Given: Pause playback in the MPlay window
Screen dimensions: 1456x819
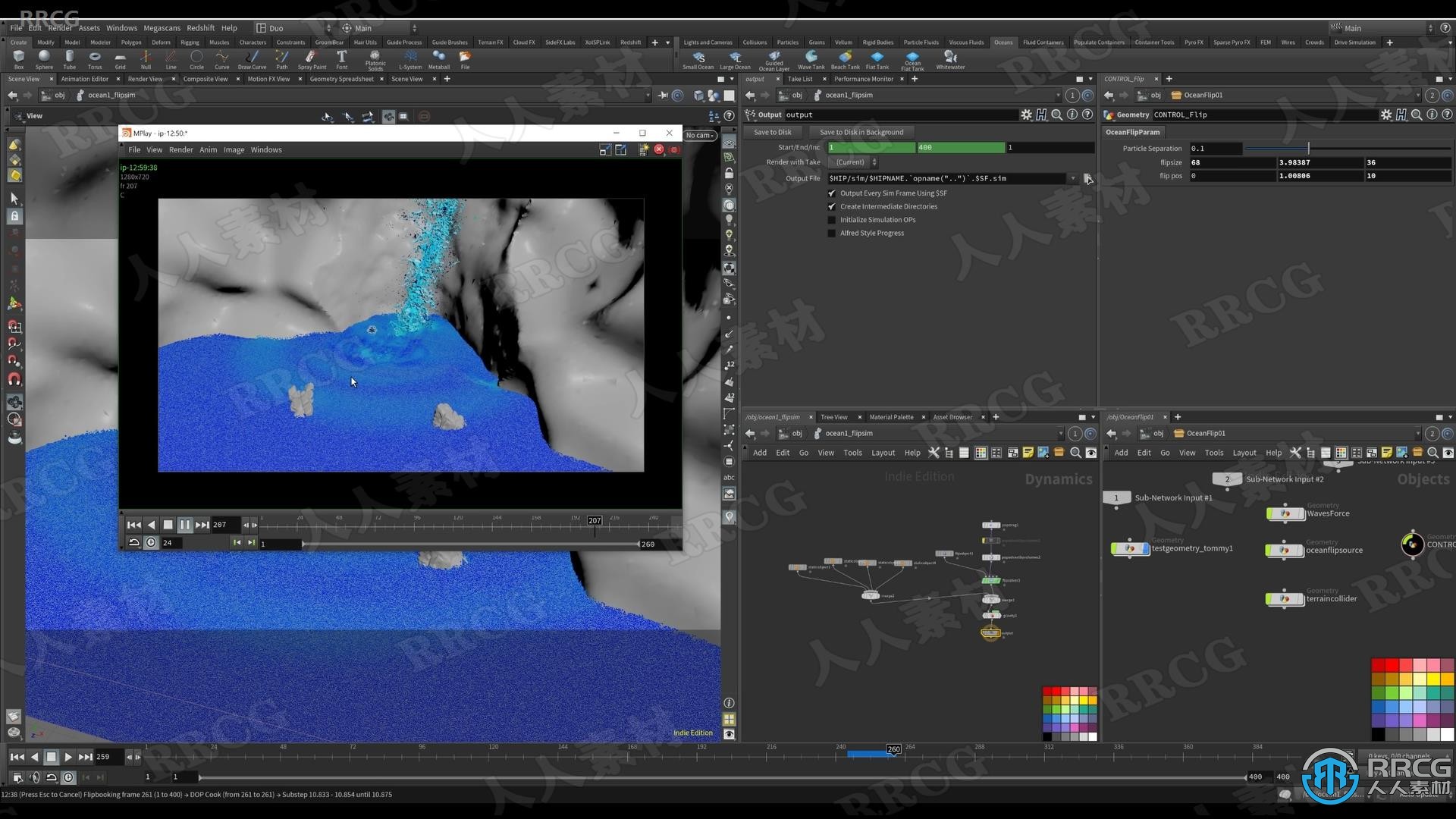Looking at the screenshot, I should tap(185, 525).
